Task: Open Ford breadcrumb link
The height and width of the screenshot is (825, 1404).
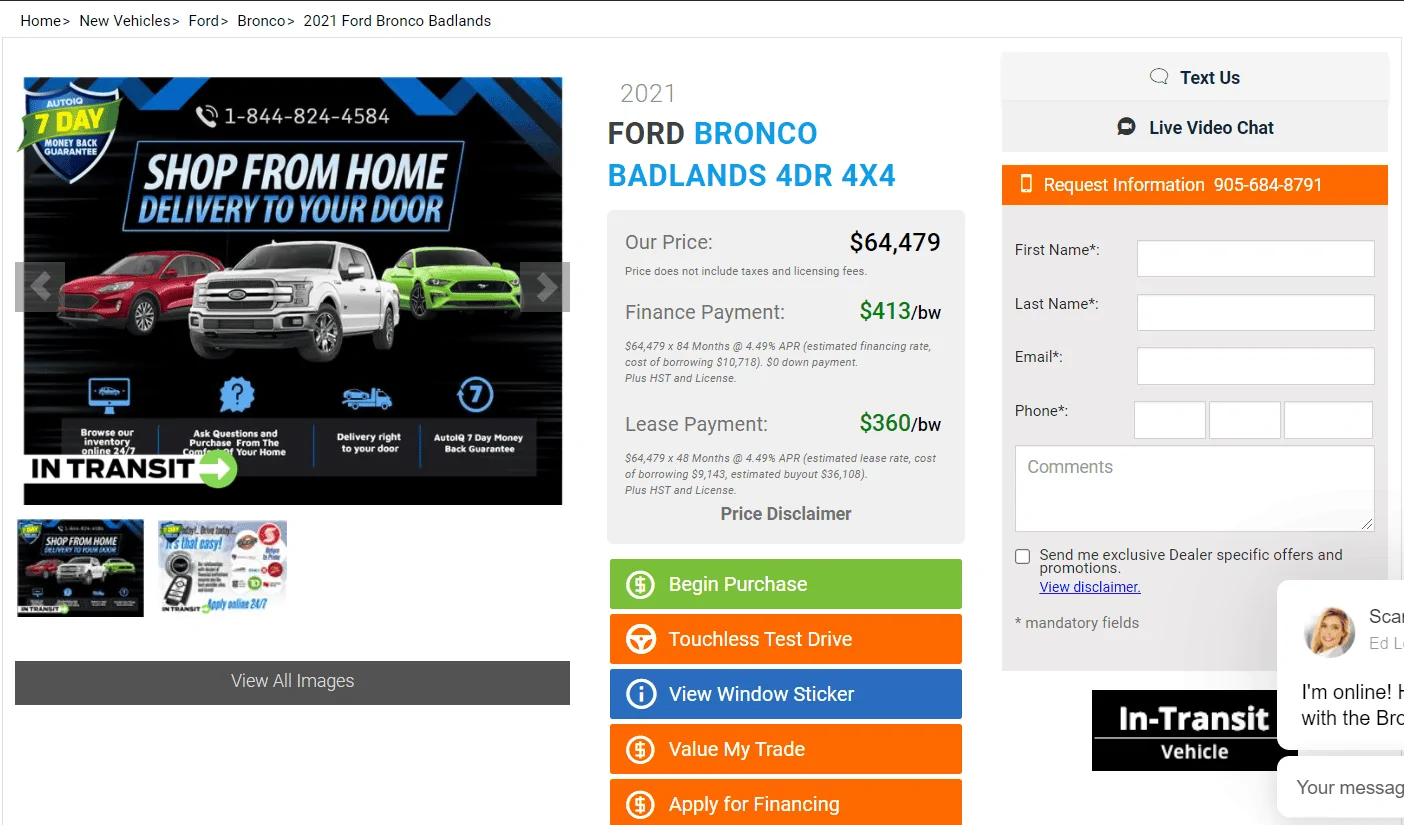Action: click(203, 20)
